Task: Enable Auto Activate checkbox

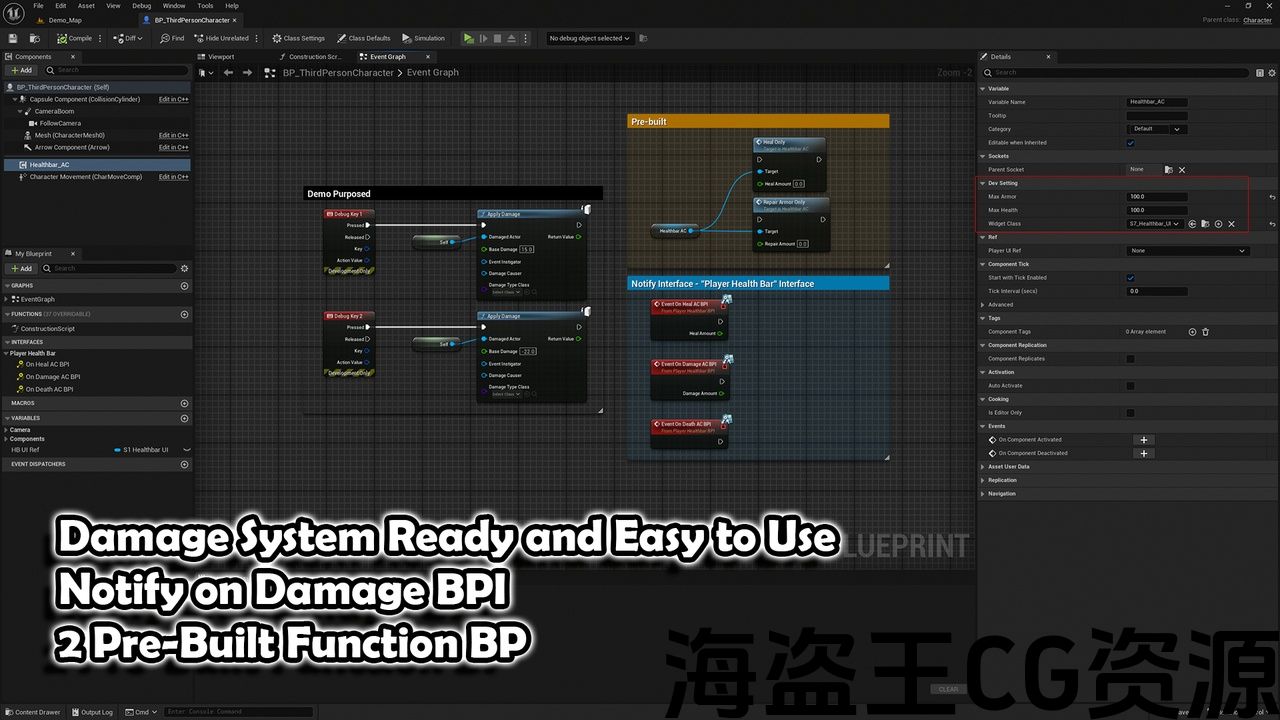Action: point(1131,386)
